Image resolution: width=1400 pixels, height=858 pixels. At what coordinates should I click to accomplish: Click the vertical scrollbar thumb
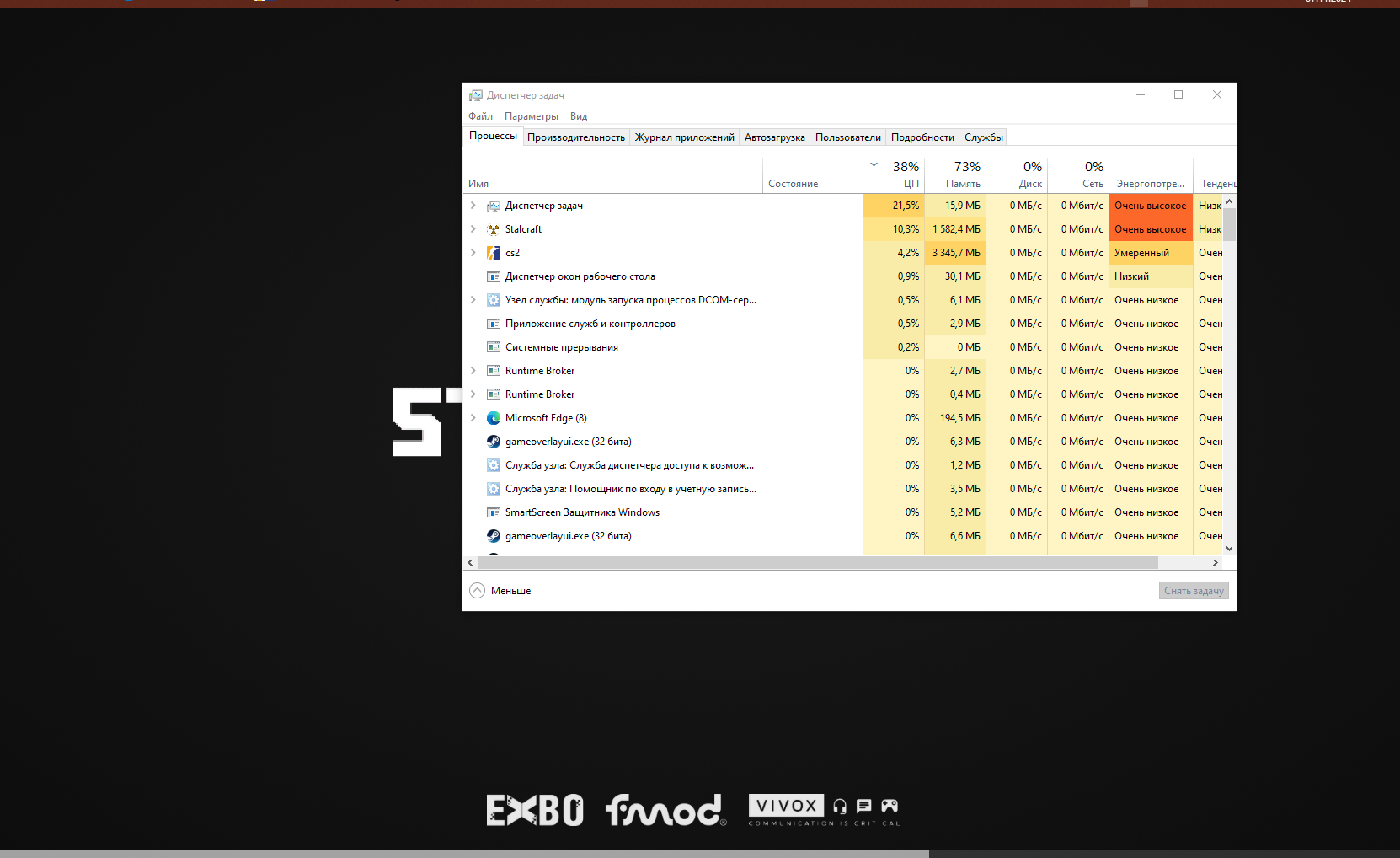[1230, 225]
